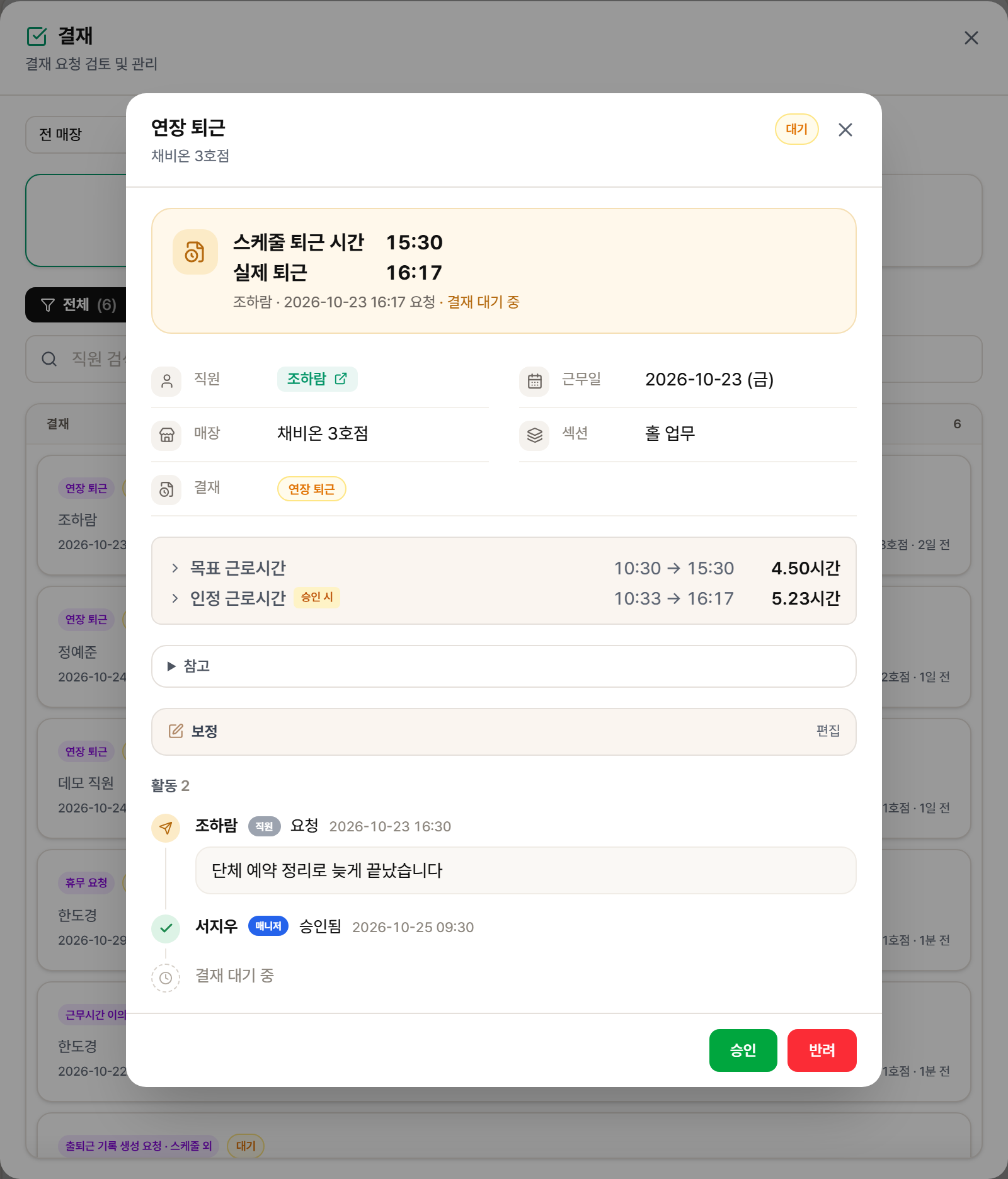1008x1179 pixels.
Task: Click the paper-plane request icon for 조하람
Action: (166, 828)
